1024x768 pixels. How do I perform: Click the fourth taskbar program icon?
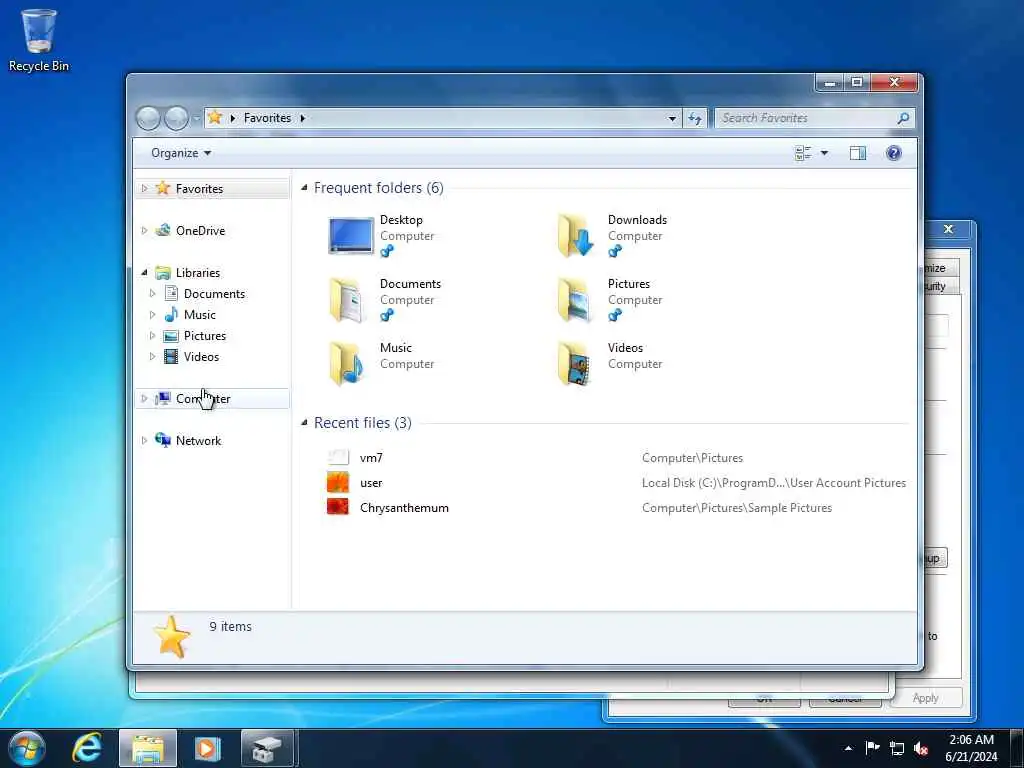[267, 748]
